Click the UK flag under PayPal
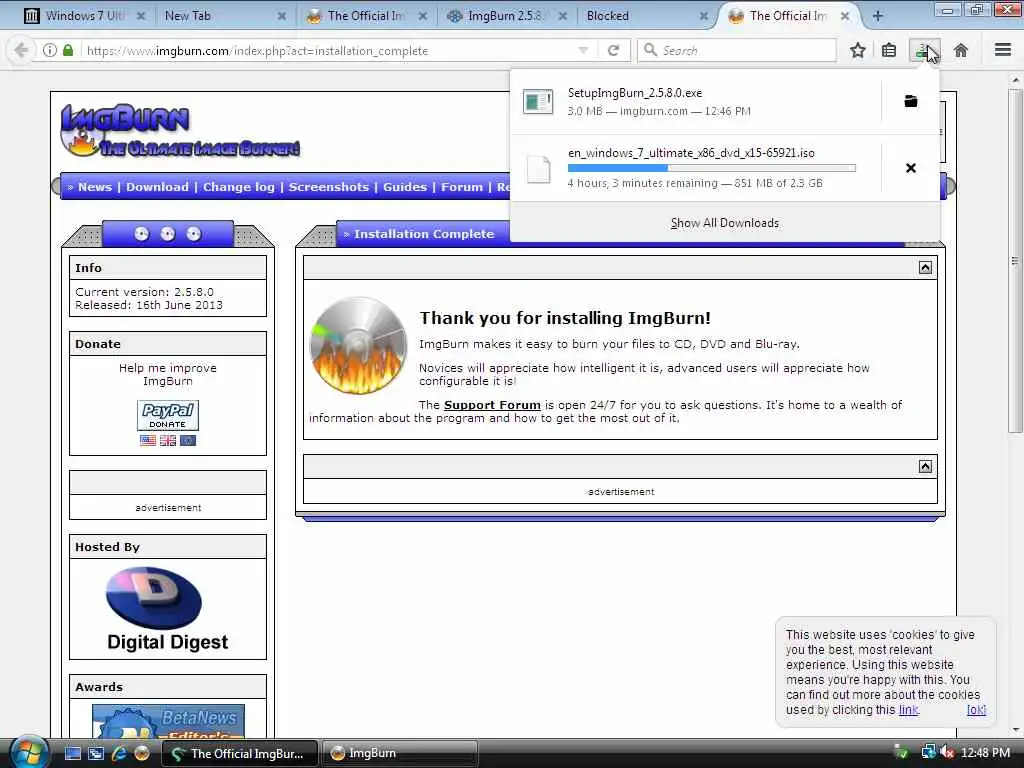 (x=168, y=440)
